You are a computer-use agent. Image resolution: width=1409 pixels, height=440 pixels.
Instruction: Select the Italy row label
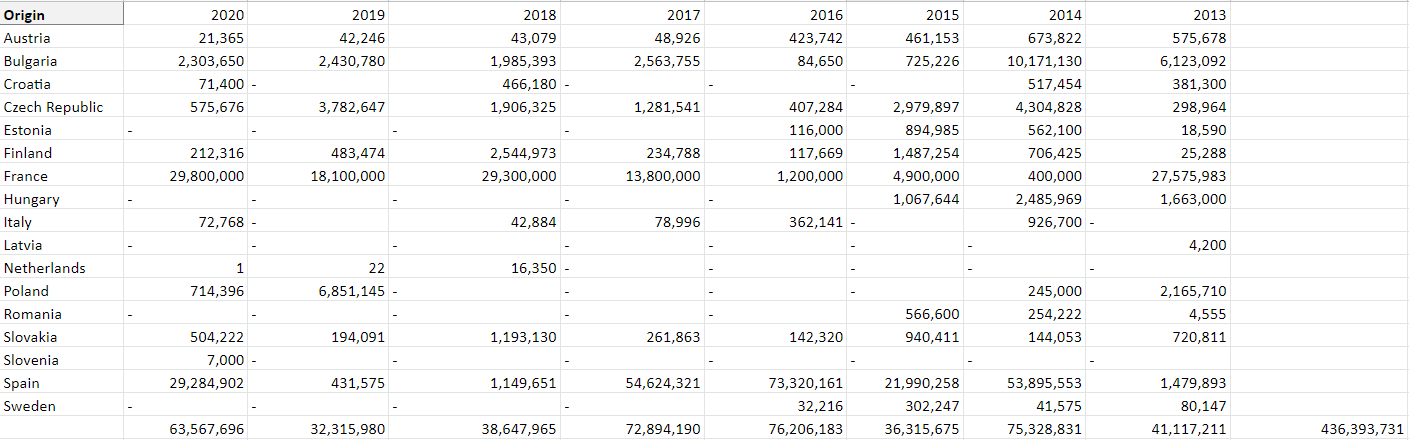click(62, 222)
